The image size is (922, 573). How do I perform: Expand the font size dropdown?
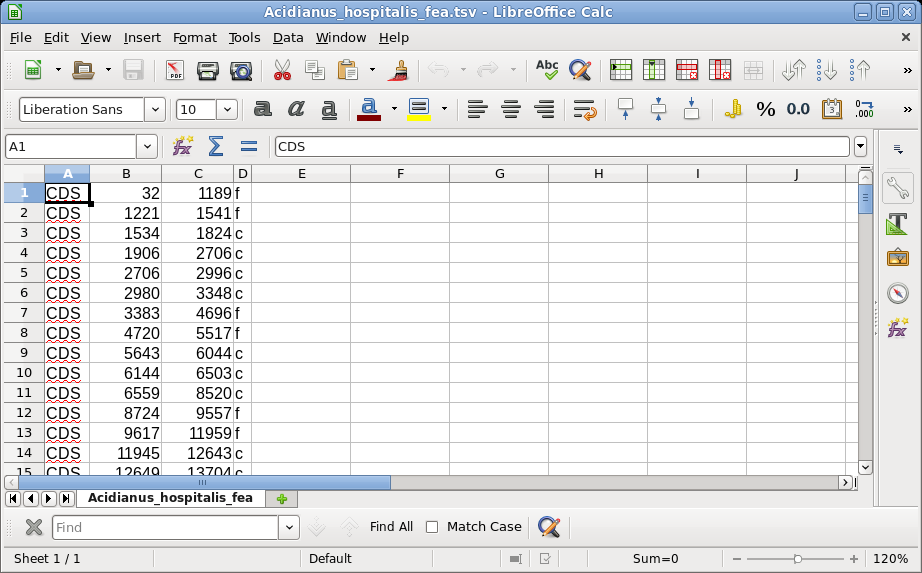(x=227, y=109)
